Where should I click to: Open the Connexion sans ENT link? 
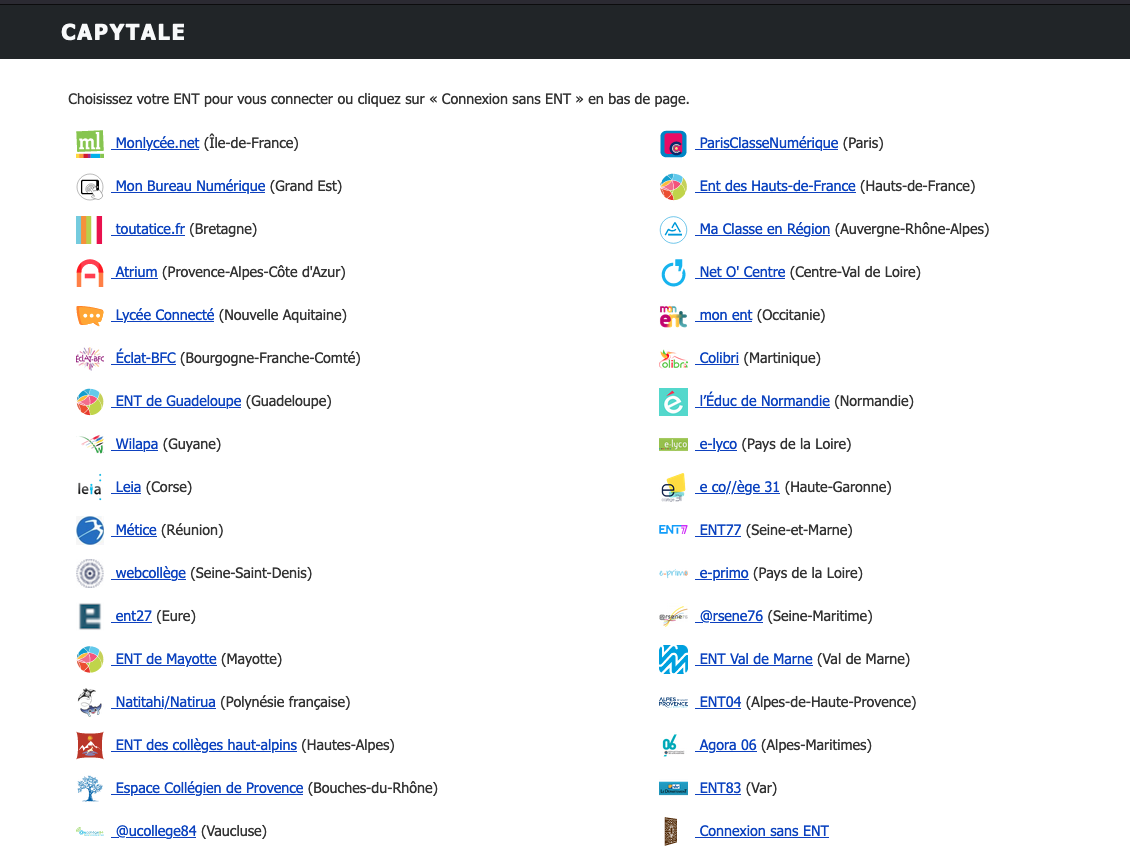pos(763,831)
